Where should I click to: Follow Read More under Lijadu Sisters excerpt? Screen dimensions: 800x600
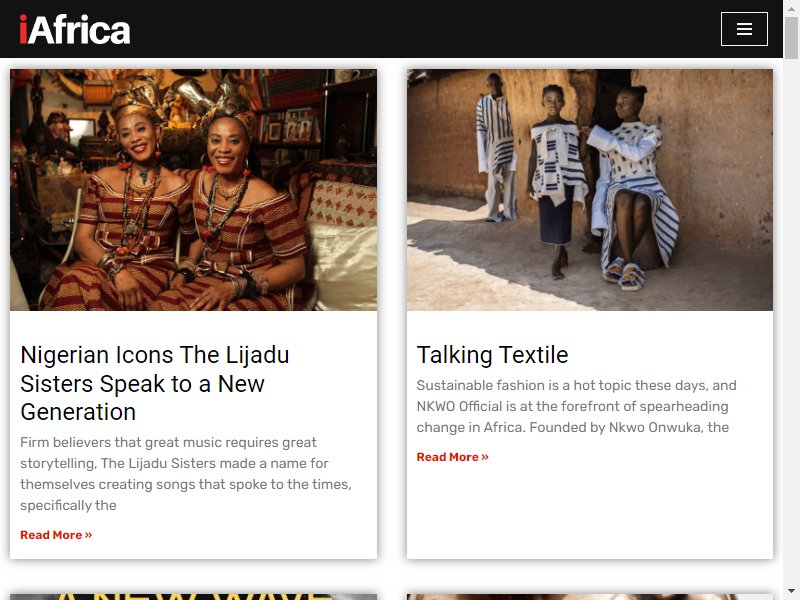(56, 535)
